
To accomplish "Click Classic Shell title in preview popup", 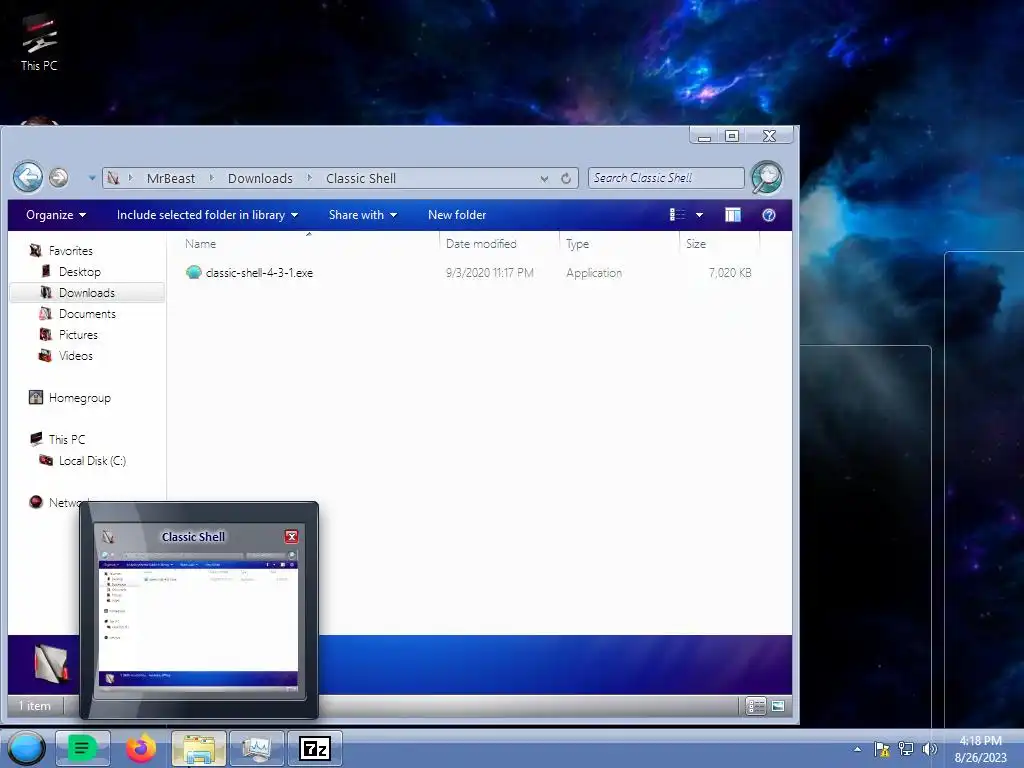I will click(193, 537).
